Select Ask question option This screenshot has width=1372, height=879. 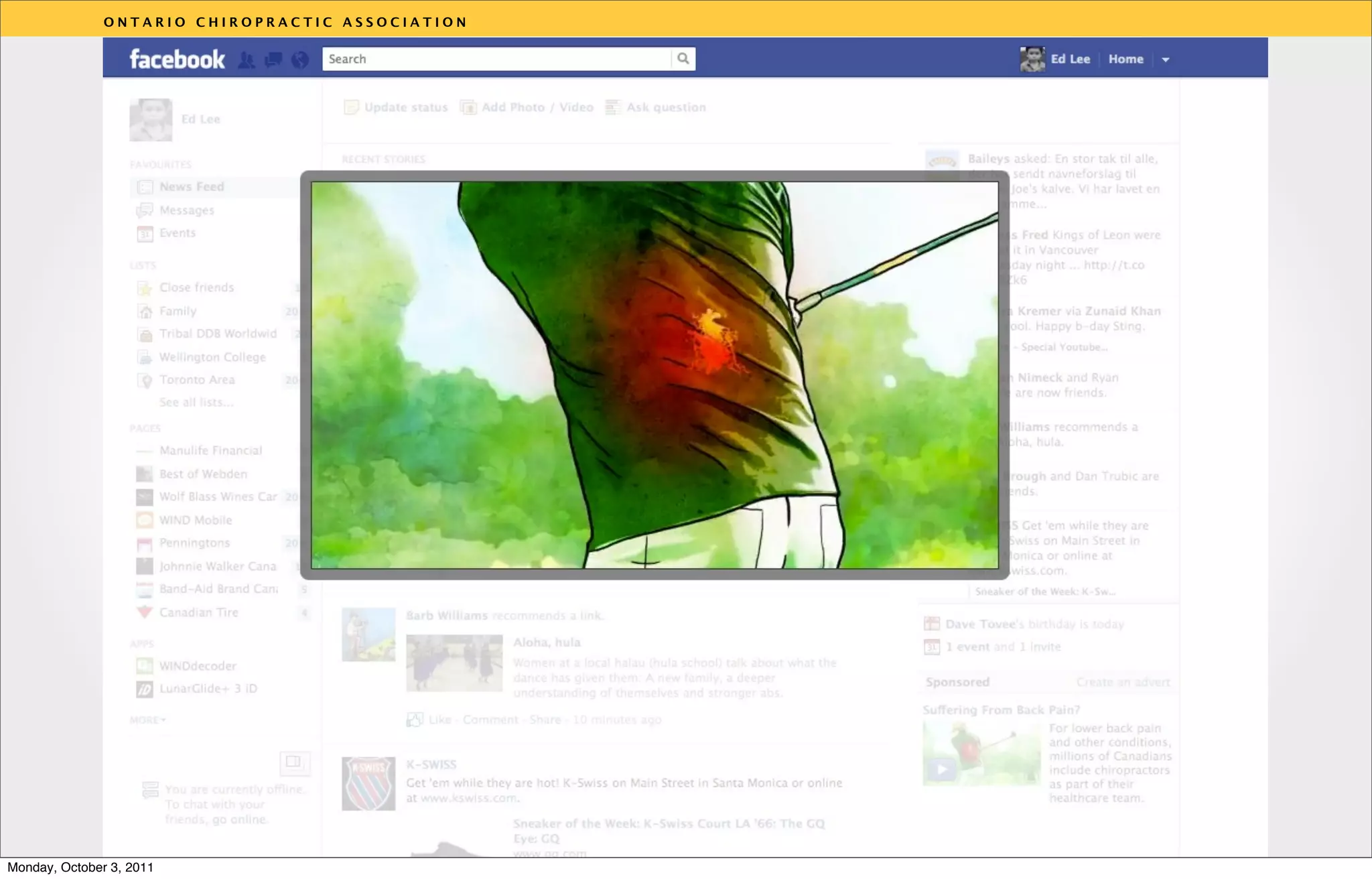665,107
